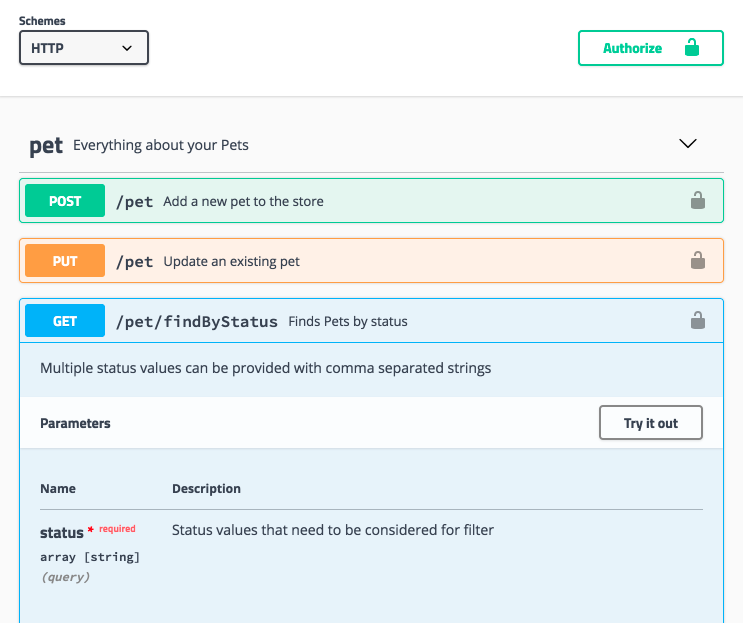Collapse the GET /pet/findByStatus operation
743x623 pixels.
pos(372,321)
